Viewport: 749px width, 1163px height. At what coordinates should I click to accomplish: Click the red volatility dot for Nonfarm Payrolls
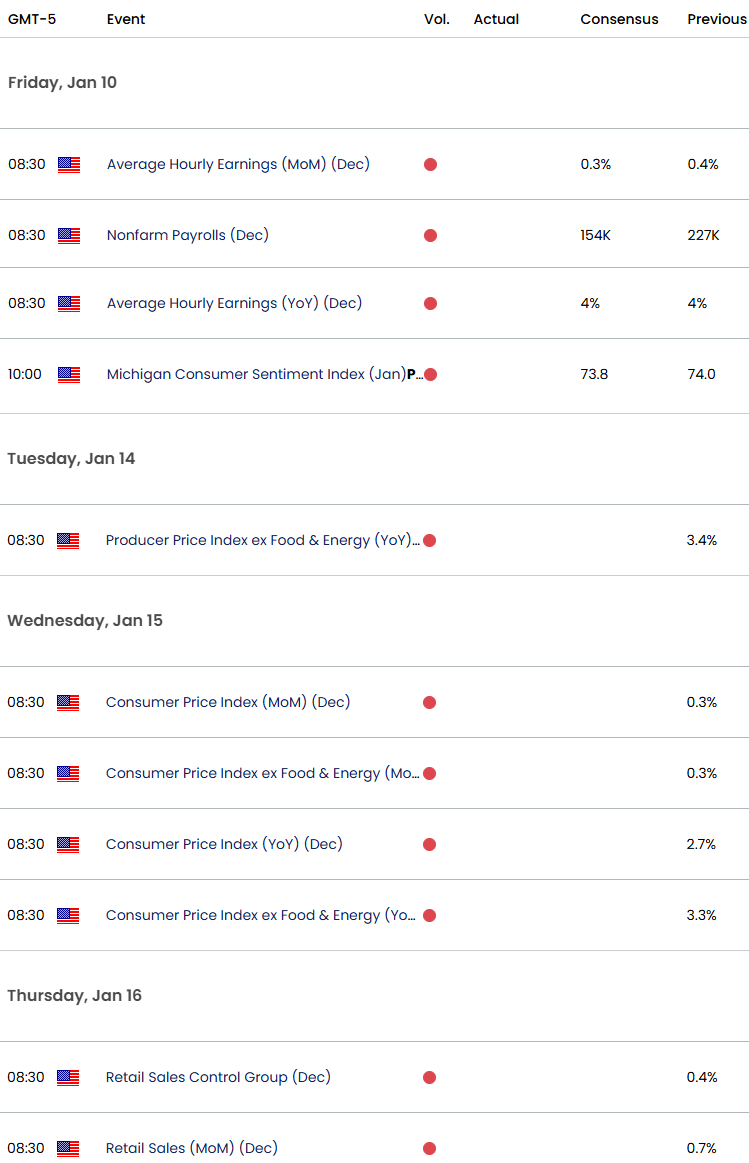430,235
